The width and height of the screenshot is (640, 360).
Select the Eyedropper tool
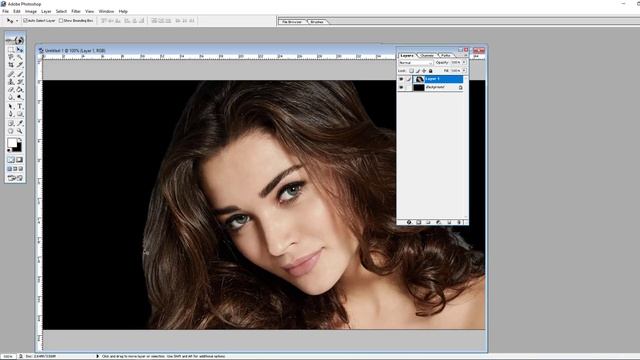point(20,123)
